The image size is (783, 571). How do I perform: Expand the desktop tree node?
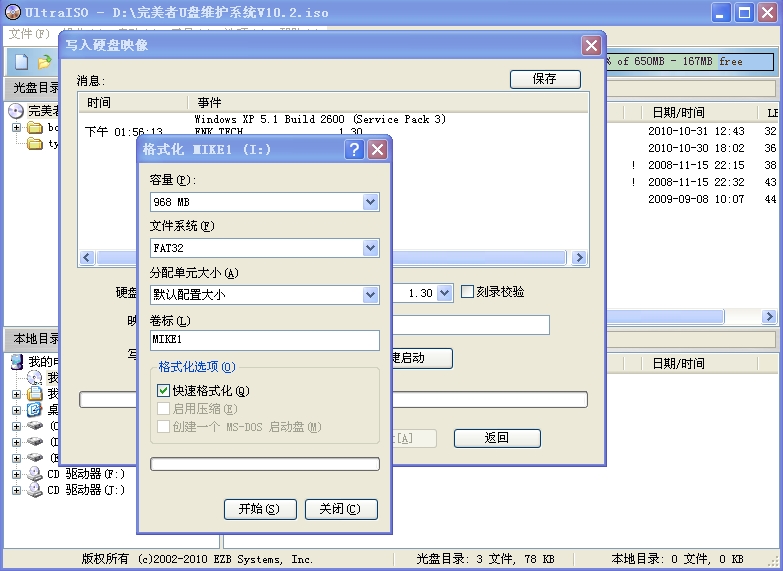click(16, 410)
